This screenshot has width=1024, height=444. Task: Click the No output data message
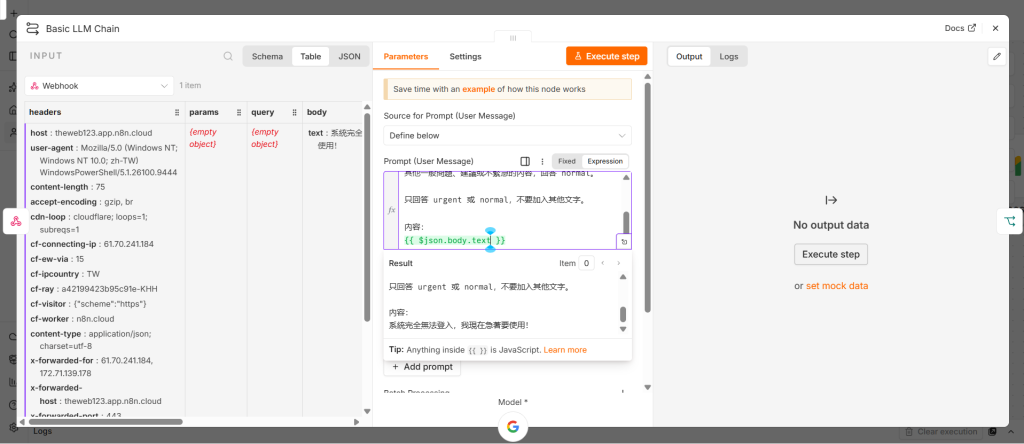[x=831, y=225]
